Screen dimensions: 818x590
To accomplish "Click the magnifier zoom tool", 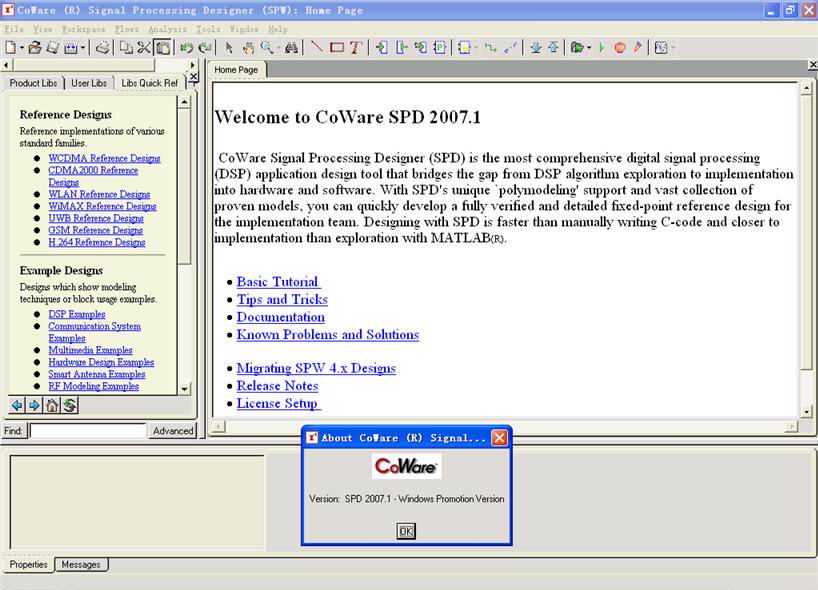I will 267,48.
